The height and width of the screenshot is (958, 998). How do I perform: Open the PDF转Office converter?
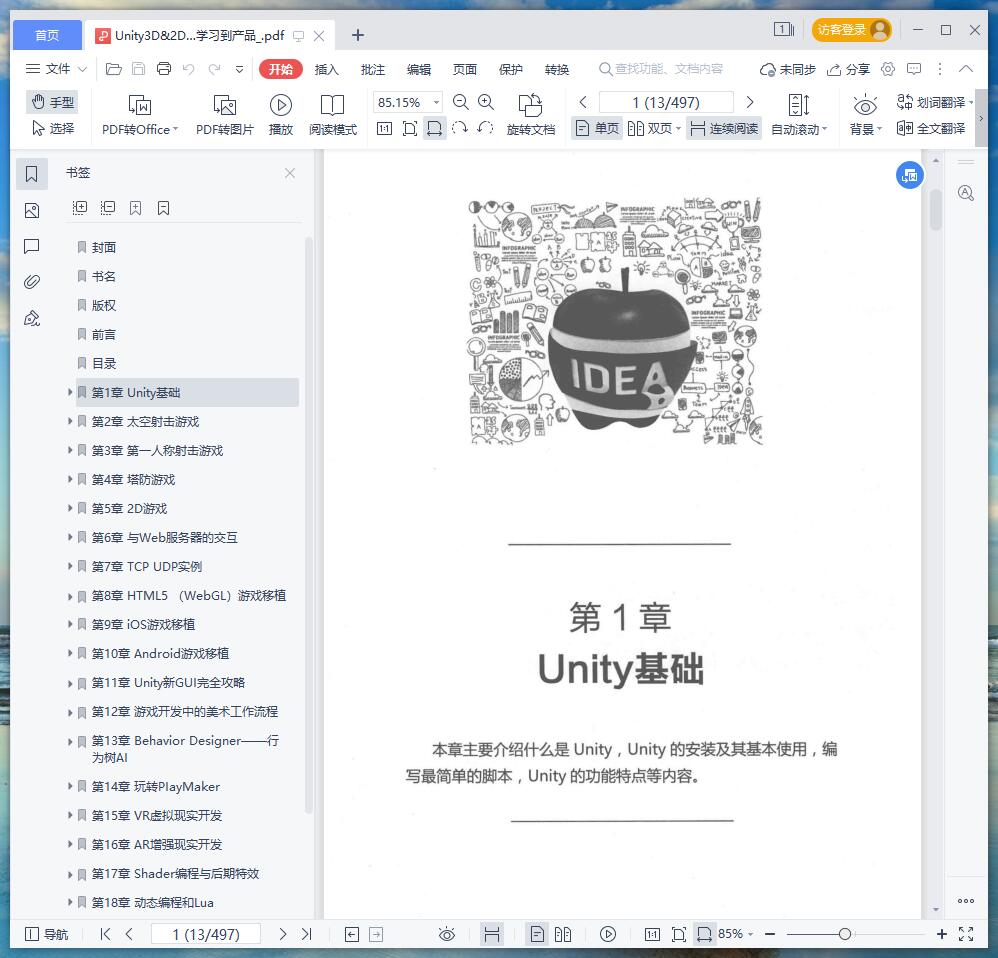(x=140, y=115)
